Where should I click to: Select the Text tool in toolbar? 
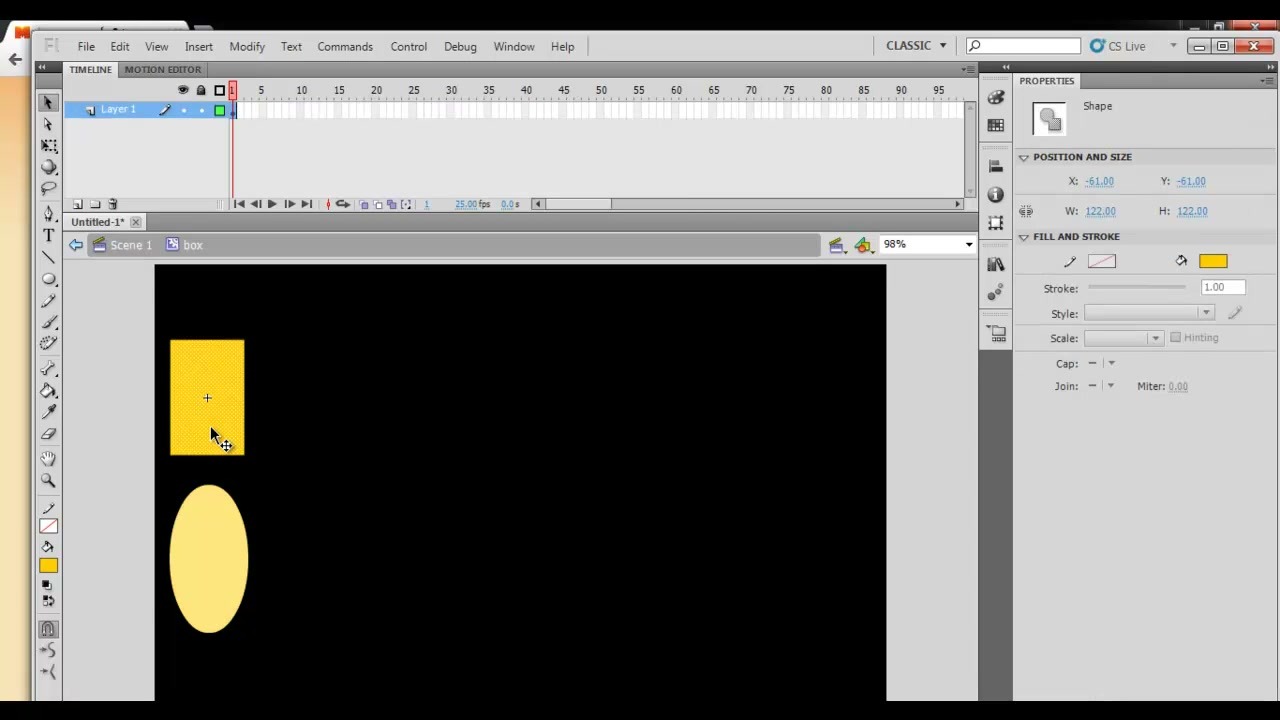48,236
